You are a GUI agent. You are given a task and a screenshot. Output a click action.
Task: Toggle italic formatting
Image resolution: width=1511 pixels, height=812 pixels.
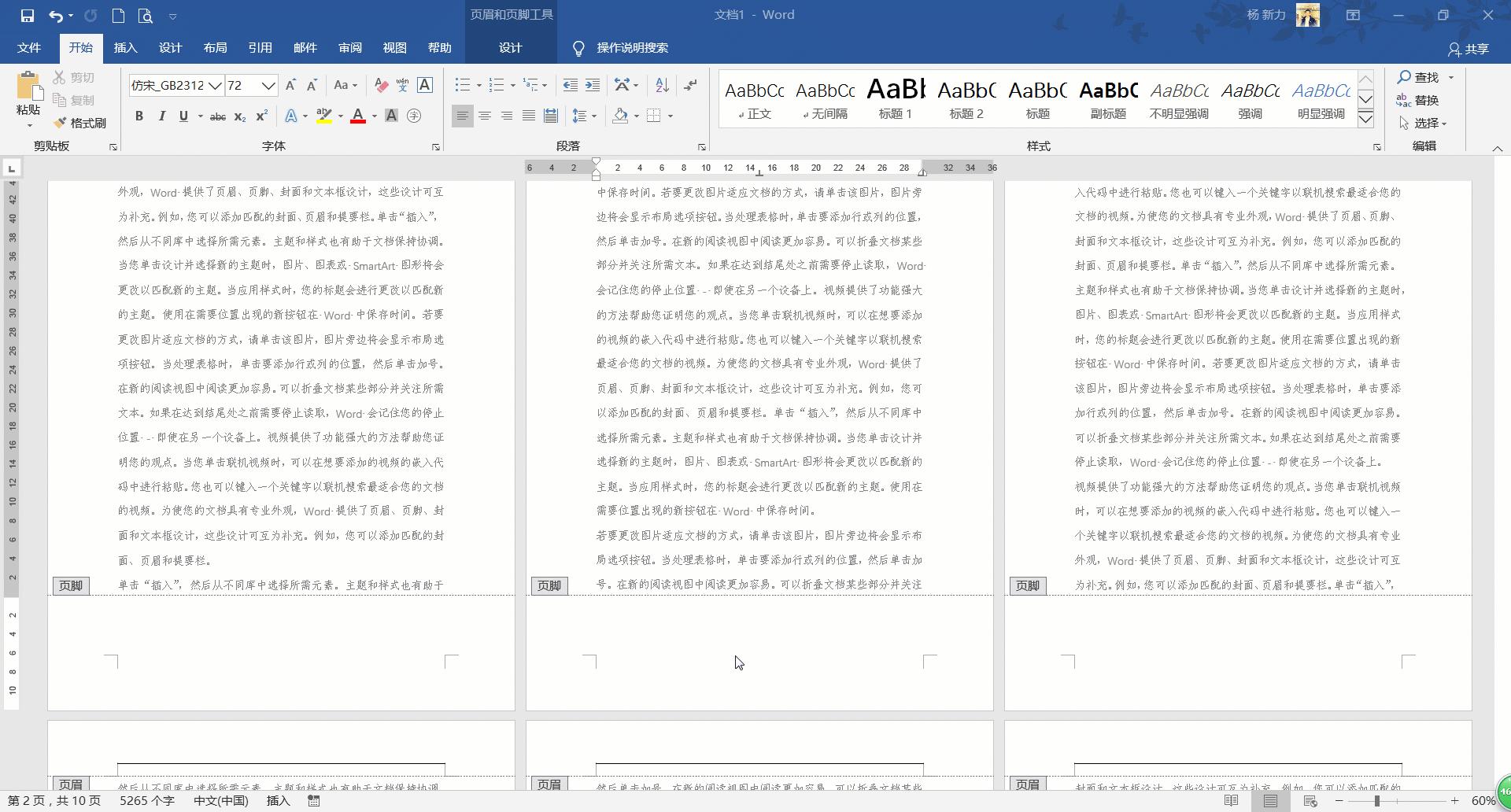pos(161,116)
